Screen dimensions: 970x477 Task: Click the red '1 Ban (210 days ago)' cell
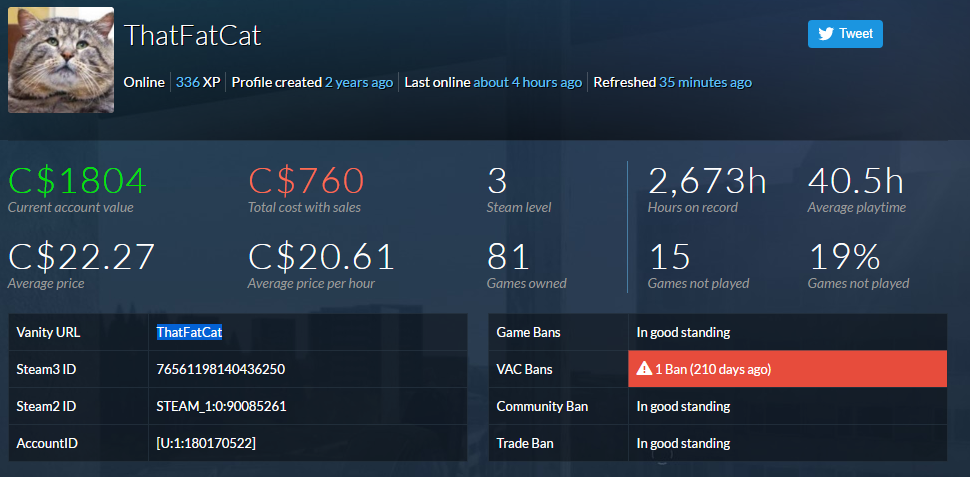point(788,369)
